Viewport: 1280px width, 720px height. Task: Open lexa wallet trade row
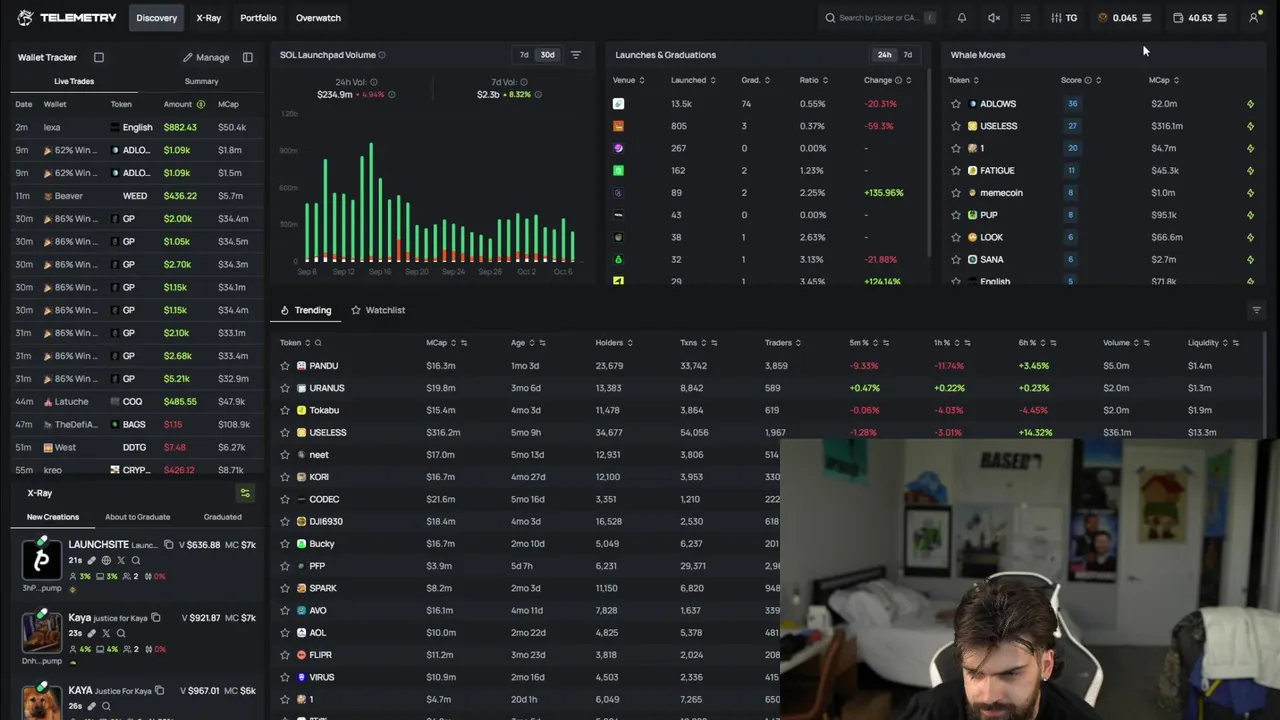(x=135, y=128)
